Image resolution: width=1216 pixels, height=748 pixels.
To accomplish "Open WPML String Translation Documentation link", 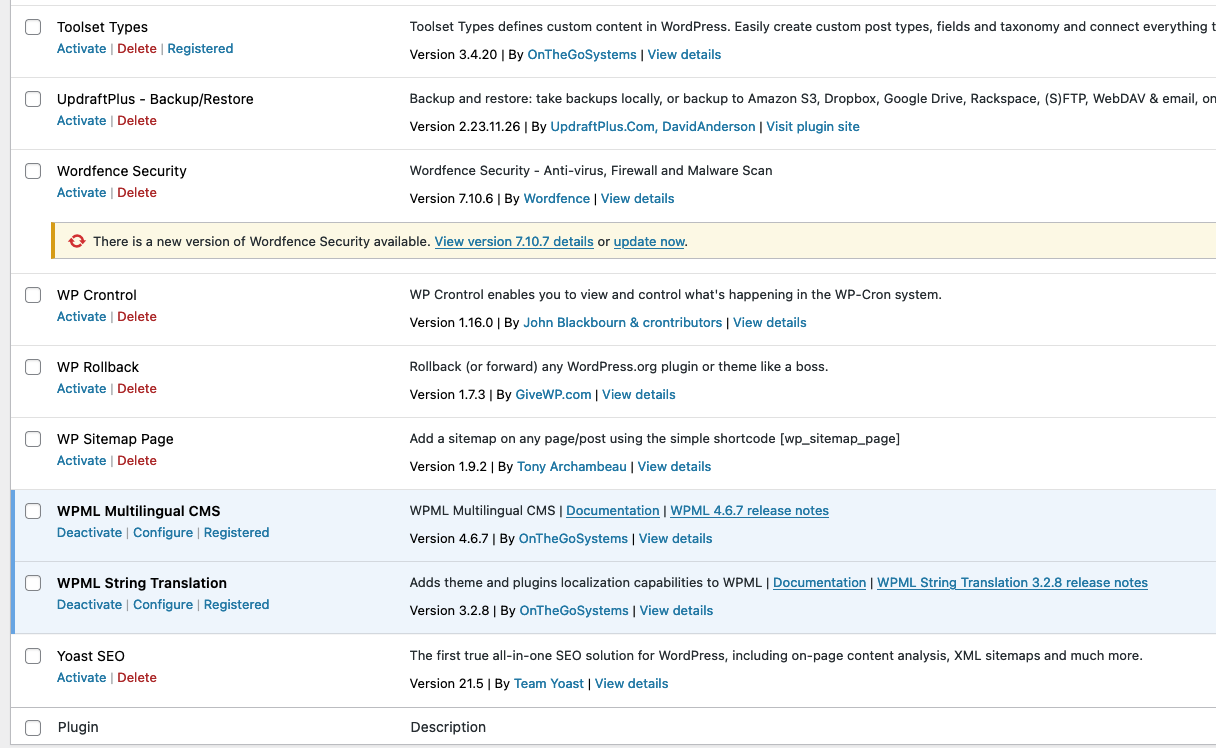I will [820, 582].
